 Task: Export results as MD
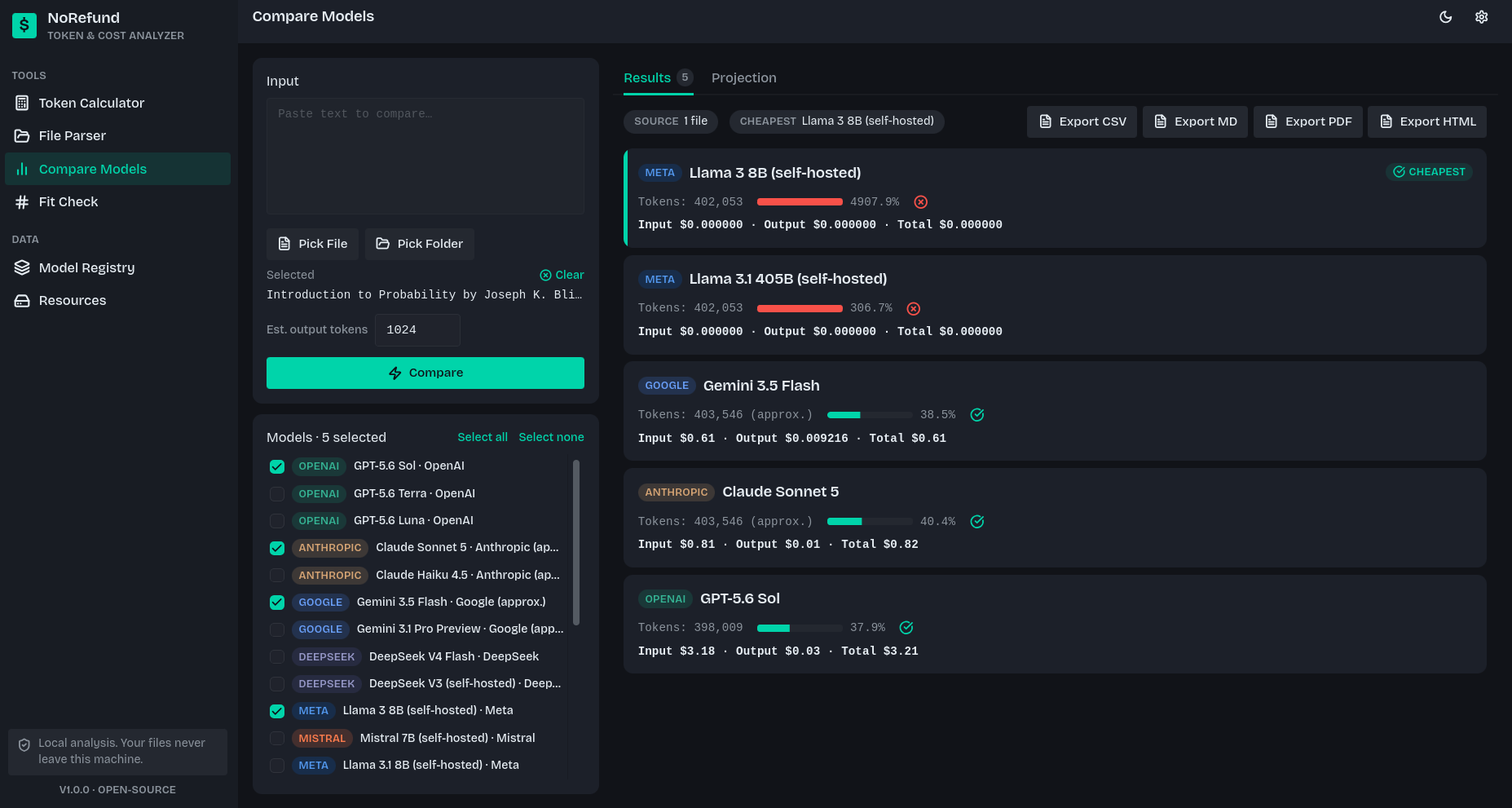(x=1195, y=121)
